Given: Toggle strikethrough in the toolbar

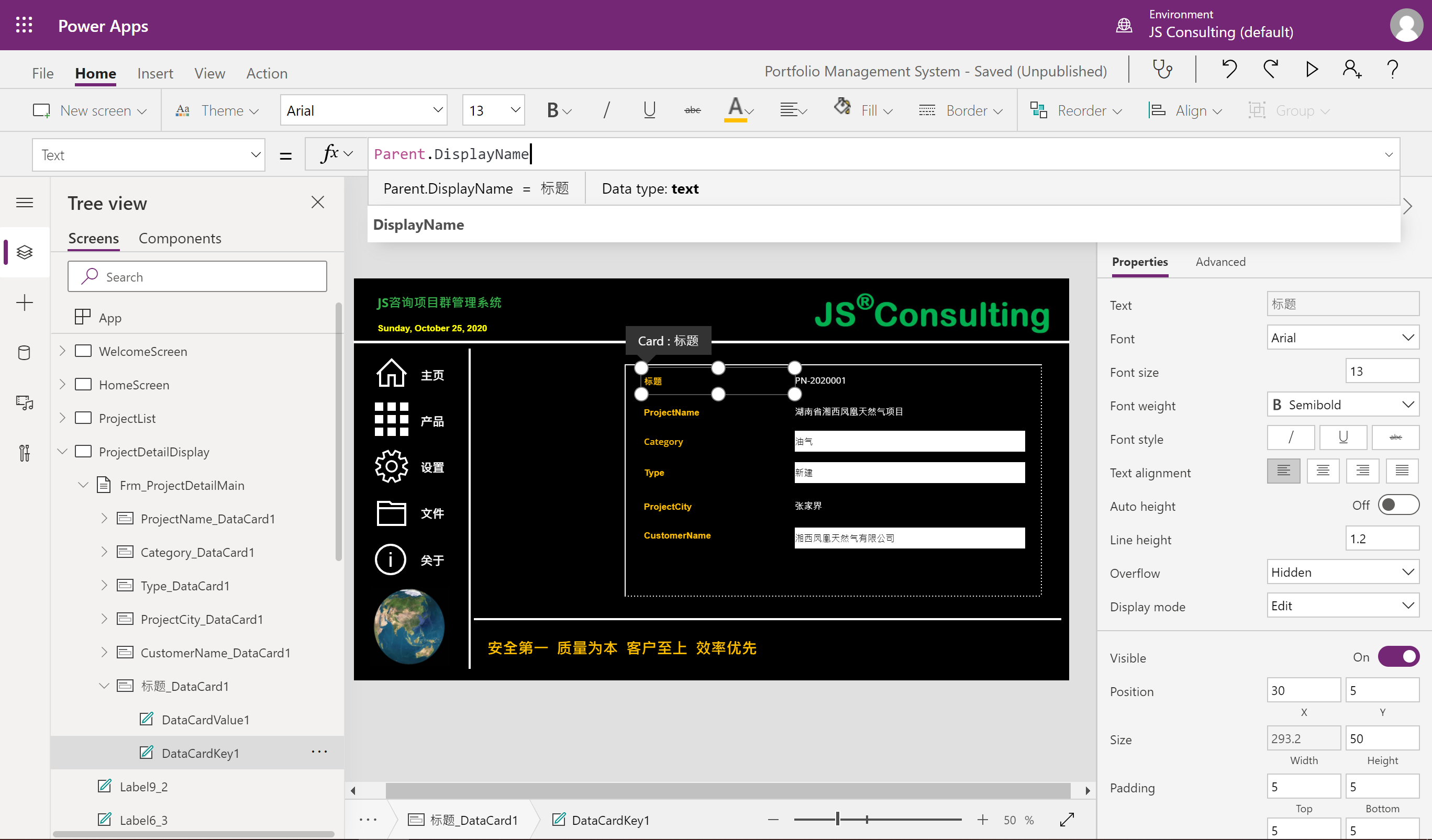Looking at the screenshot, I should coord(692,110).
